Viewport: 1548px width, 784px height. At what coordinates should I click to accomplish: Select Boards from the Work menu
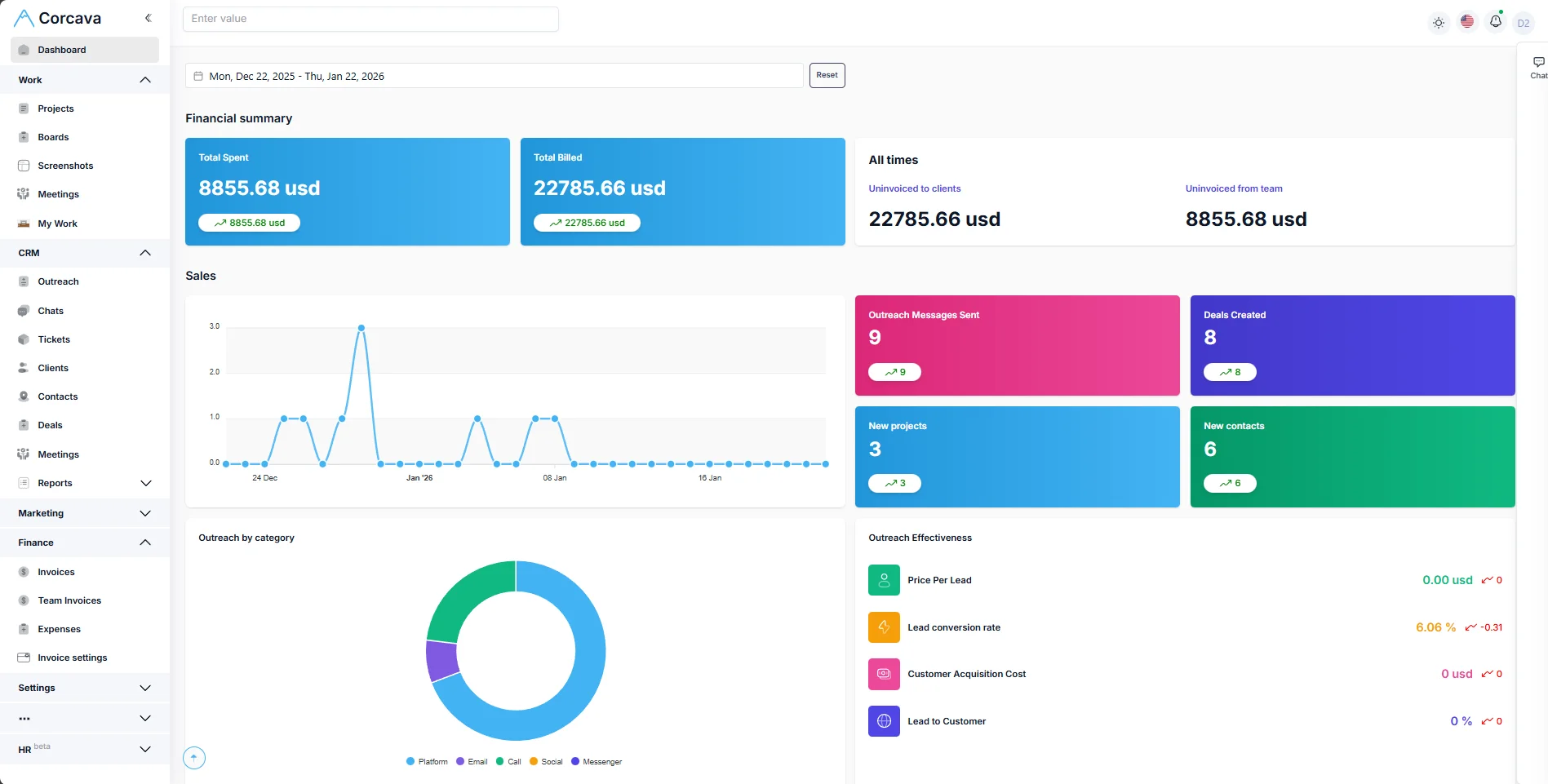tap(53, 136)
